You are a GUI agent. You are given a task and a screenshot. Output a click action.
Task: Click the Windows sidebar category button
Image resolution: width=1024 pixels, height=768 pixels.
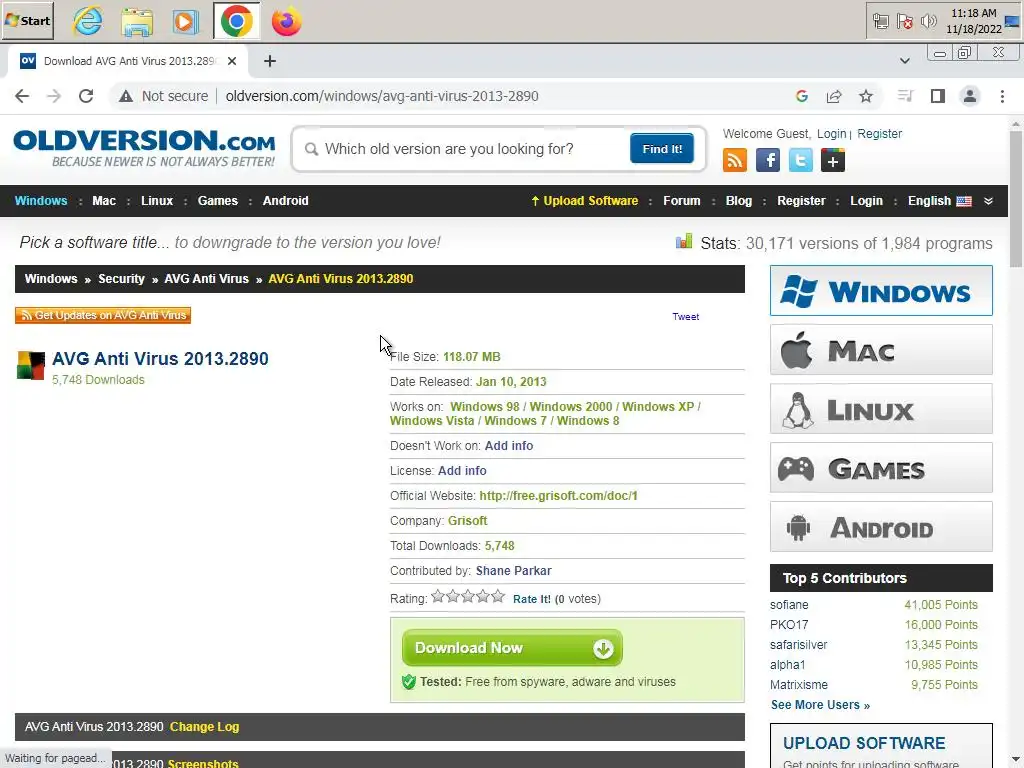(x=881, y=291)
